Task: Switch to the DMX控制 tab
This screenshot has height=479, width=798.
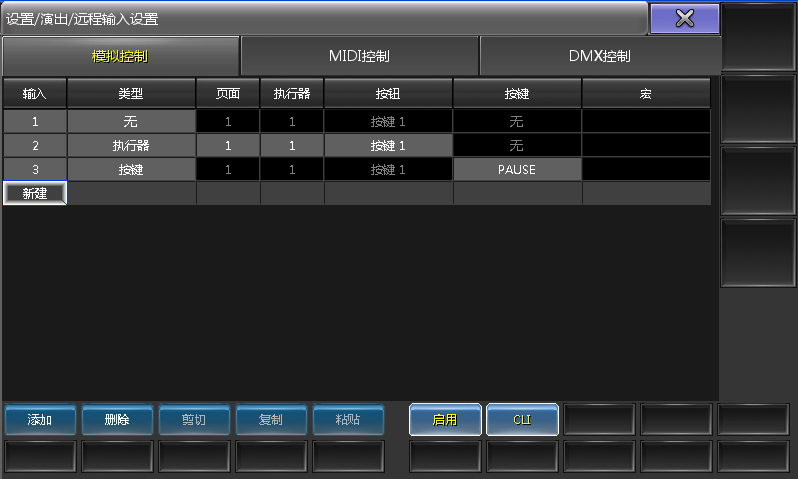Action: coord(599,56)
